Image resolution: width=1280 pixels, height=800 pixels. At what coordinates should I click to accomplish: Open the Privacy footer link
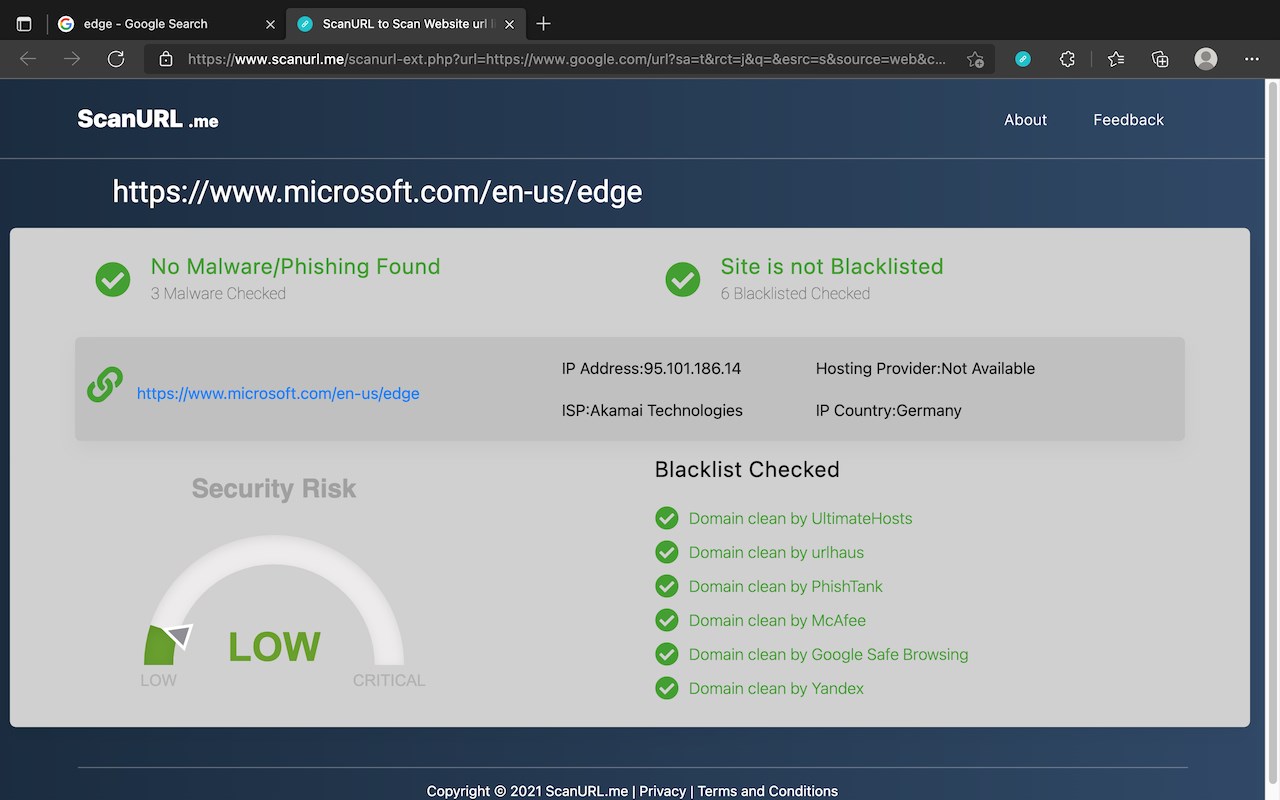point(662,791)
